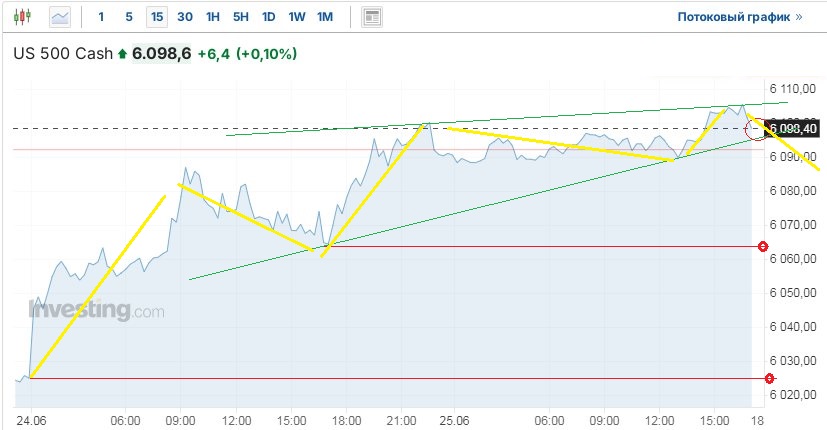Select the 1-minute timeframe
The width and height of the screenshot is (827, 430).
click(x=101, y=17)
